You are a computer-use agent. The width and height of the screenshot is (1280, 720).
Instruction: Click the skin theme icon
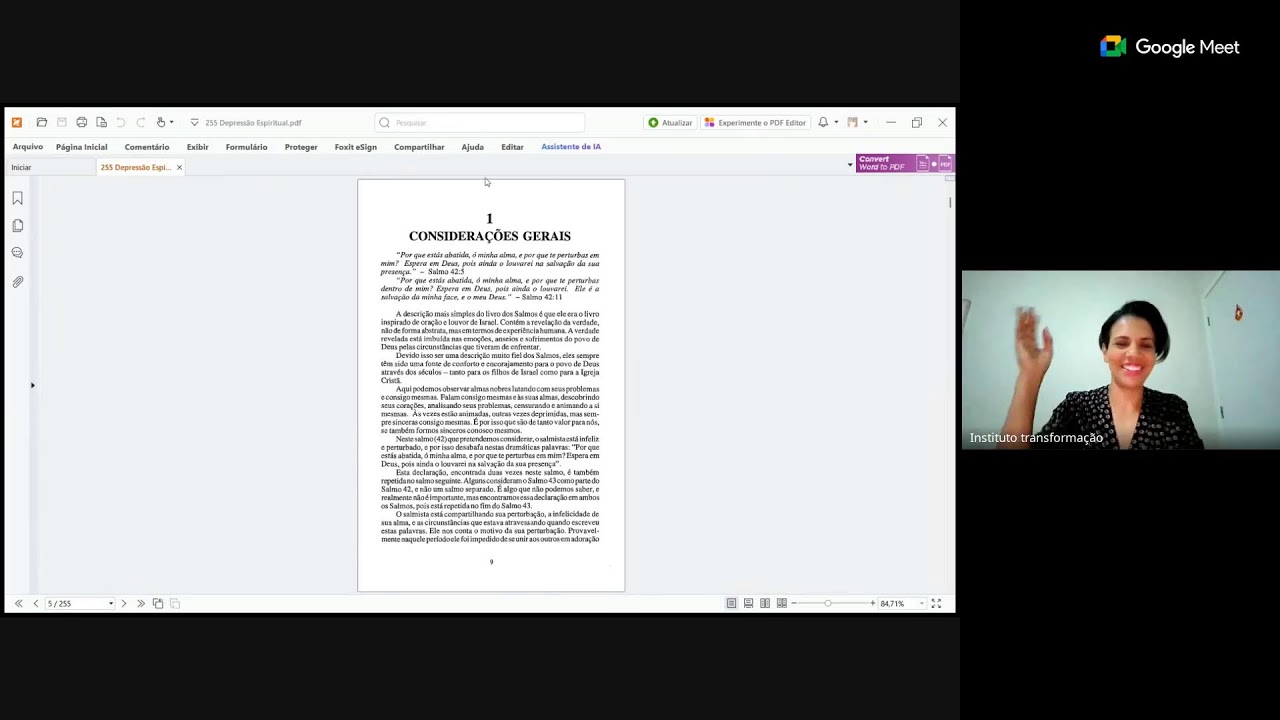852,122
